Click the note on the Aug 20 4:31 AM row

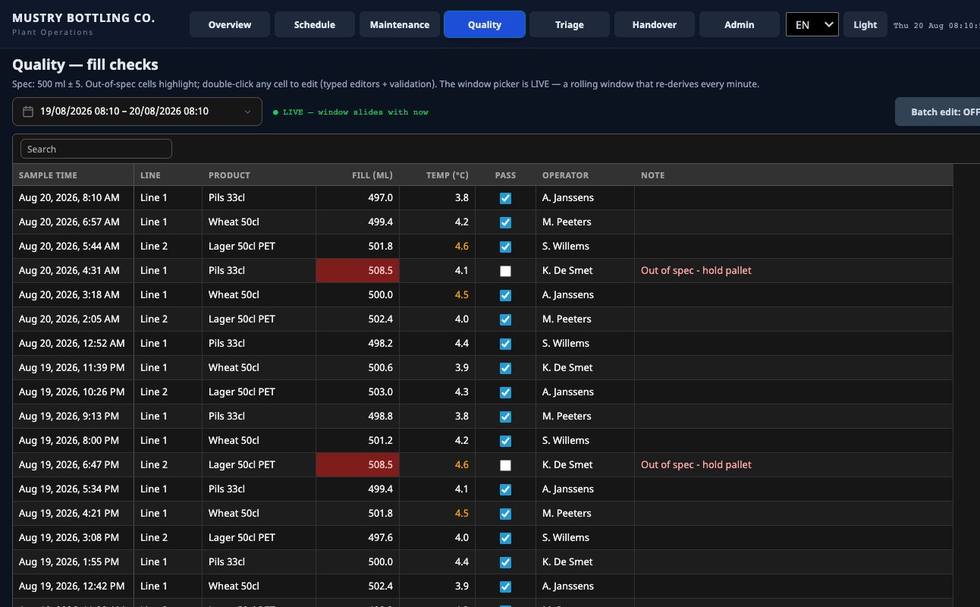(696, 271)
